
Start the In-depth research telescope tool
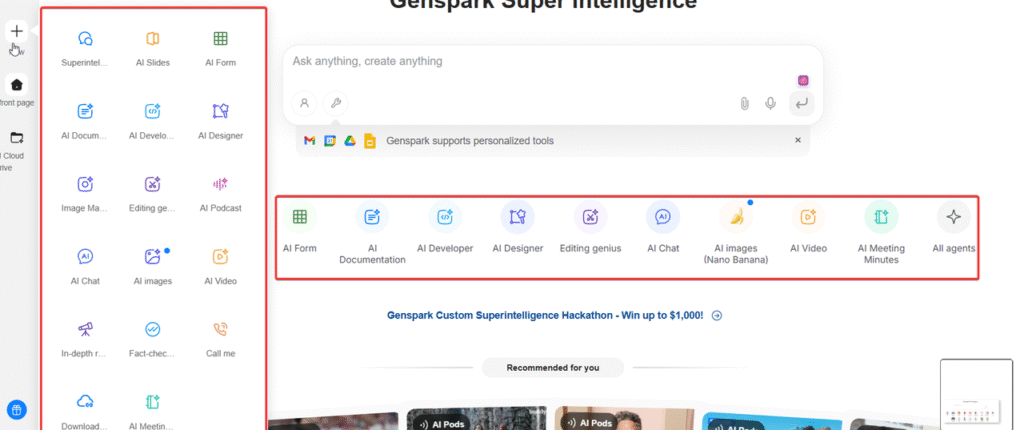click(x=86, y=328)
